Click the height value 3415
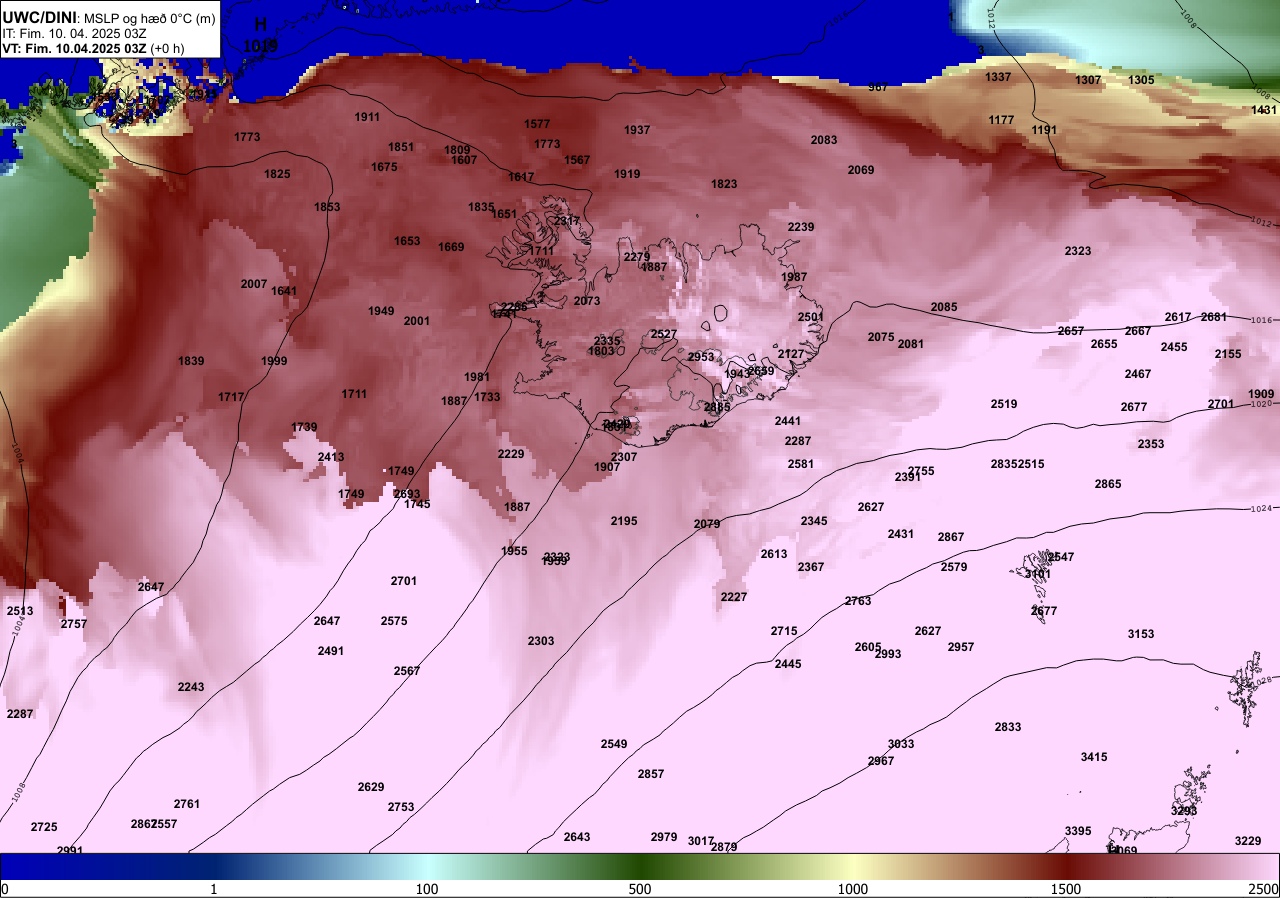 (x=1094, y=757)
